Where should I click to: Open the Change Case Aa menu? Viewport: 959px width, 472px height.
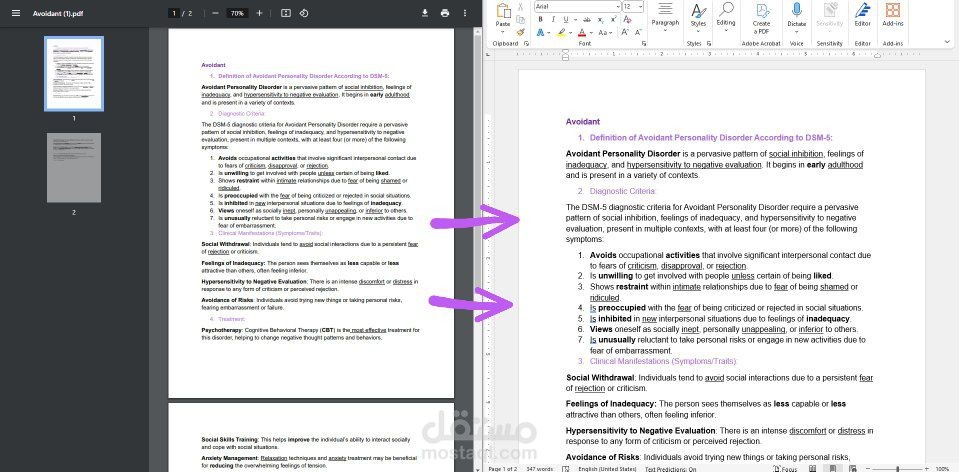tap(605, 32)
